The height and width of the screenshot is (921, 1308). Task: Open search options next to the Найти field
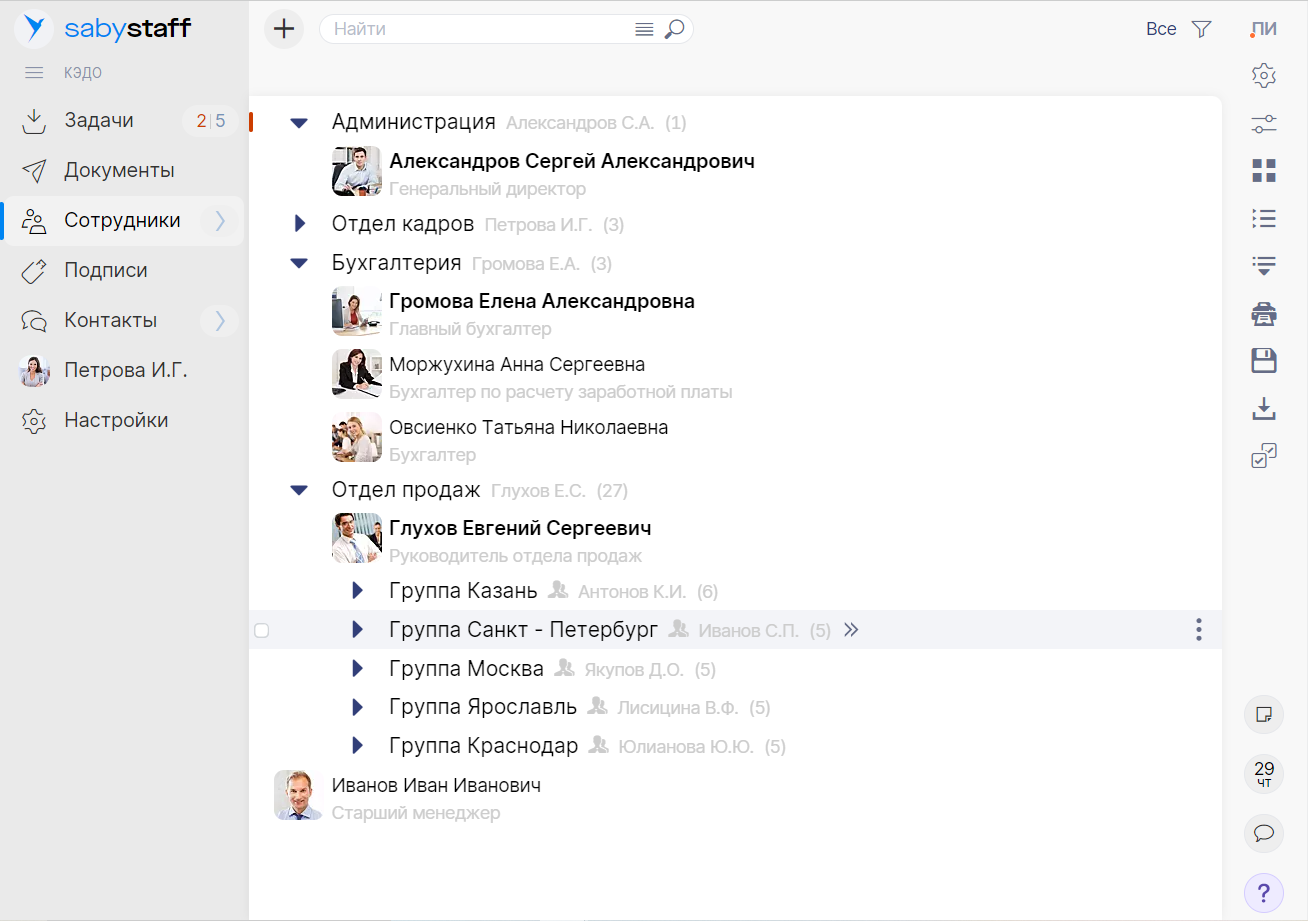tap(643, 28)
